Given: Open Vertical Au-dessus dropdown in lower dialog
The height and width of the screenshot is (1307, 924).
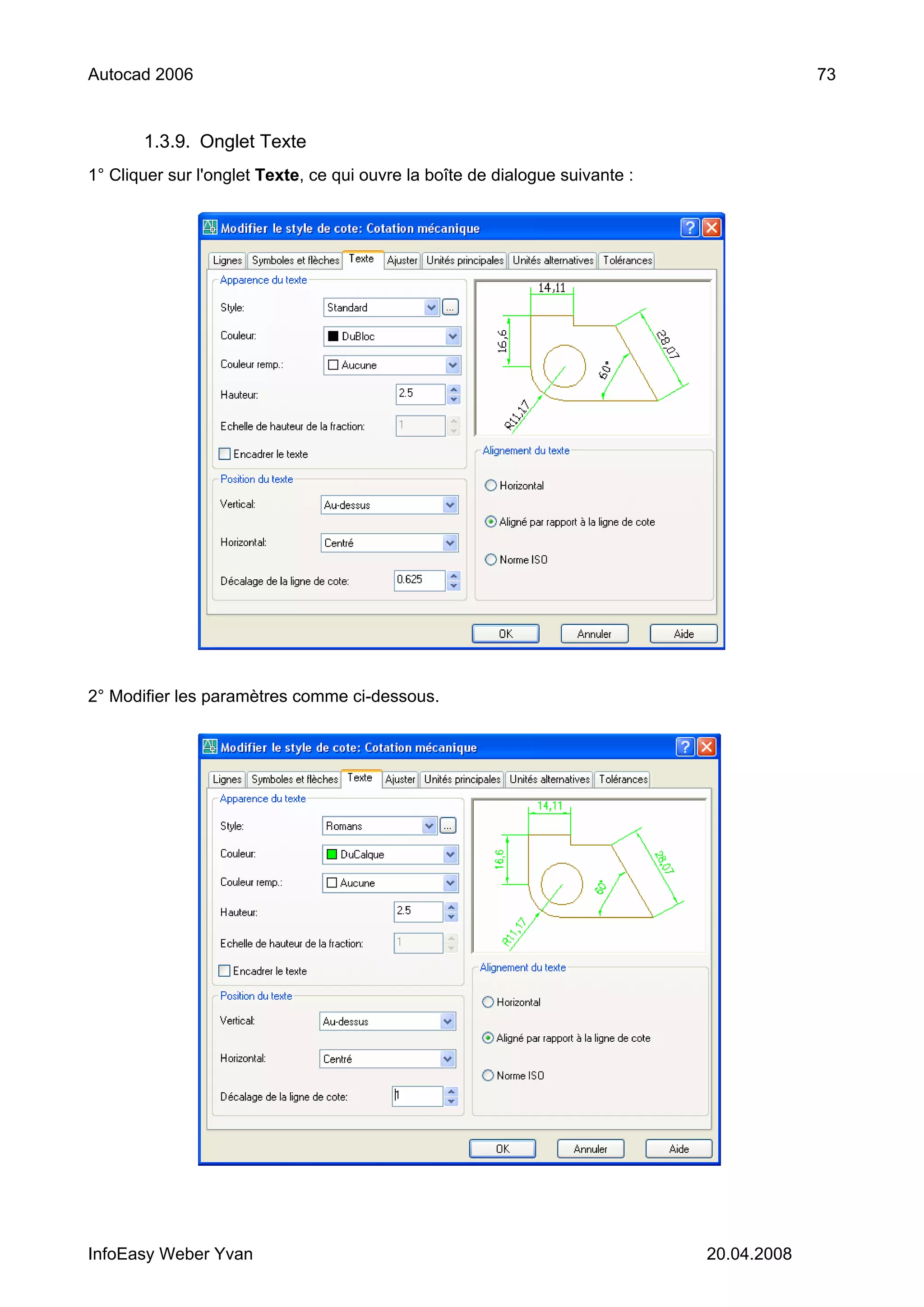Looking at the screenshot, I should click(x=388, y=1021).
